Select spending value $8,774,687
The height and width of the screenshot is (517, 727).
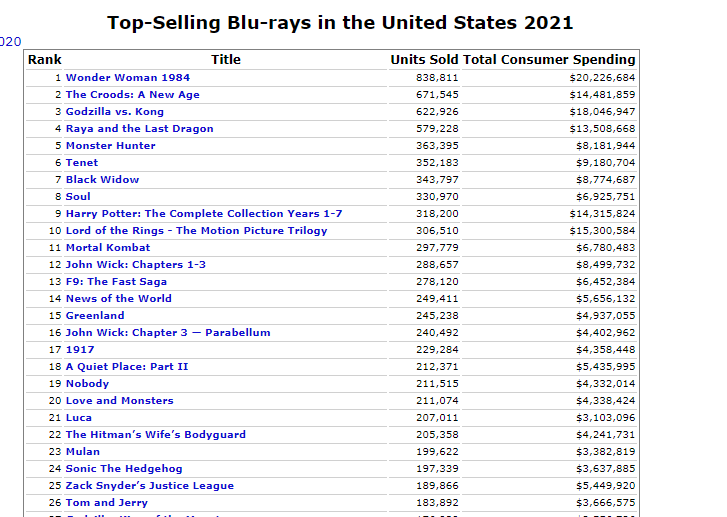coord(606,179)
